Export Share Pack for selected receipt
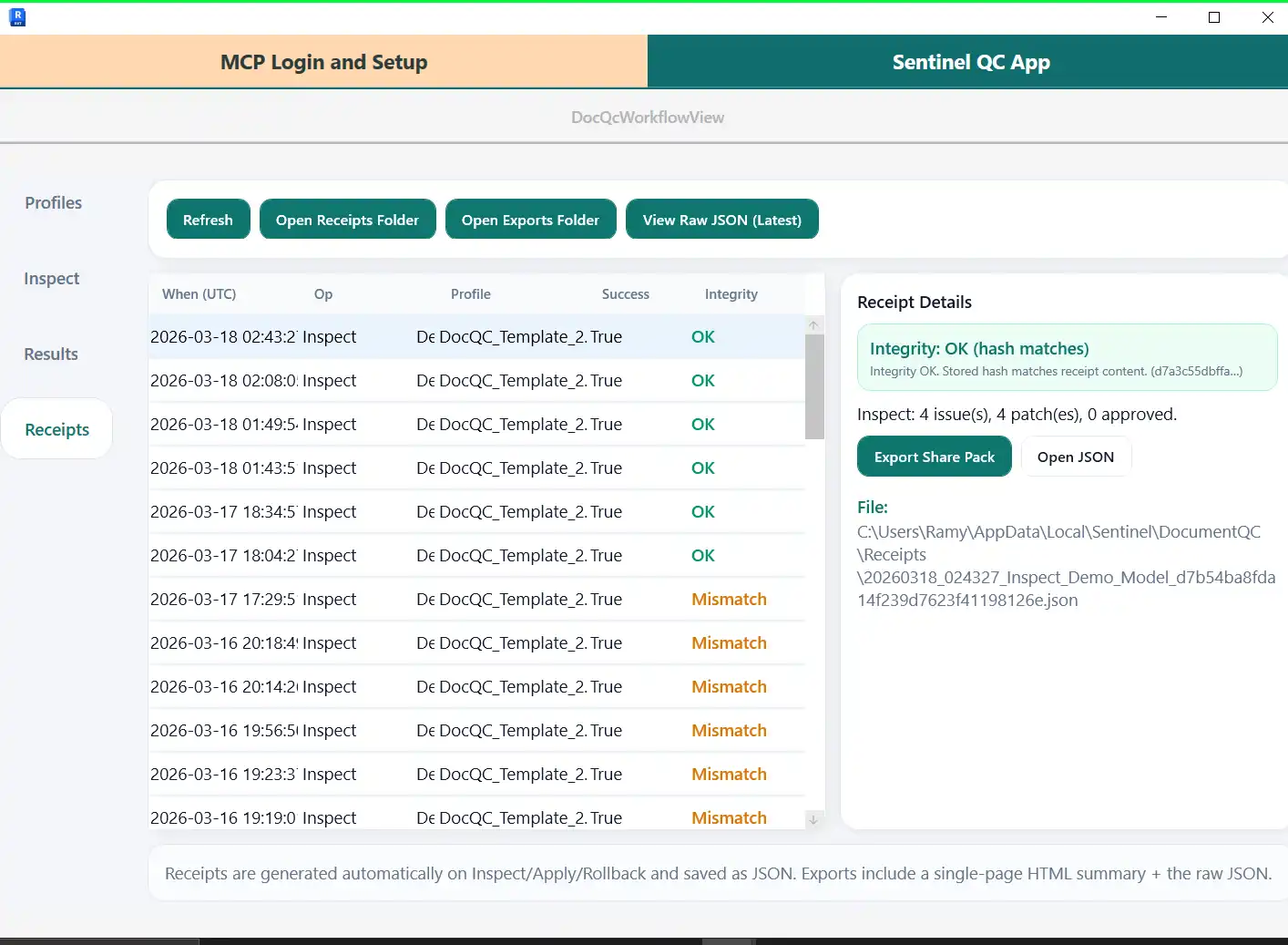This screenshot has height=945, width=1288. 934,457
